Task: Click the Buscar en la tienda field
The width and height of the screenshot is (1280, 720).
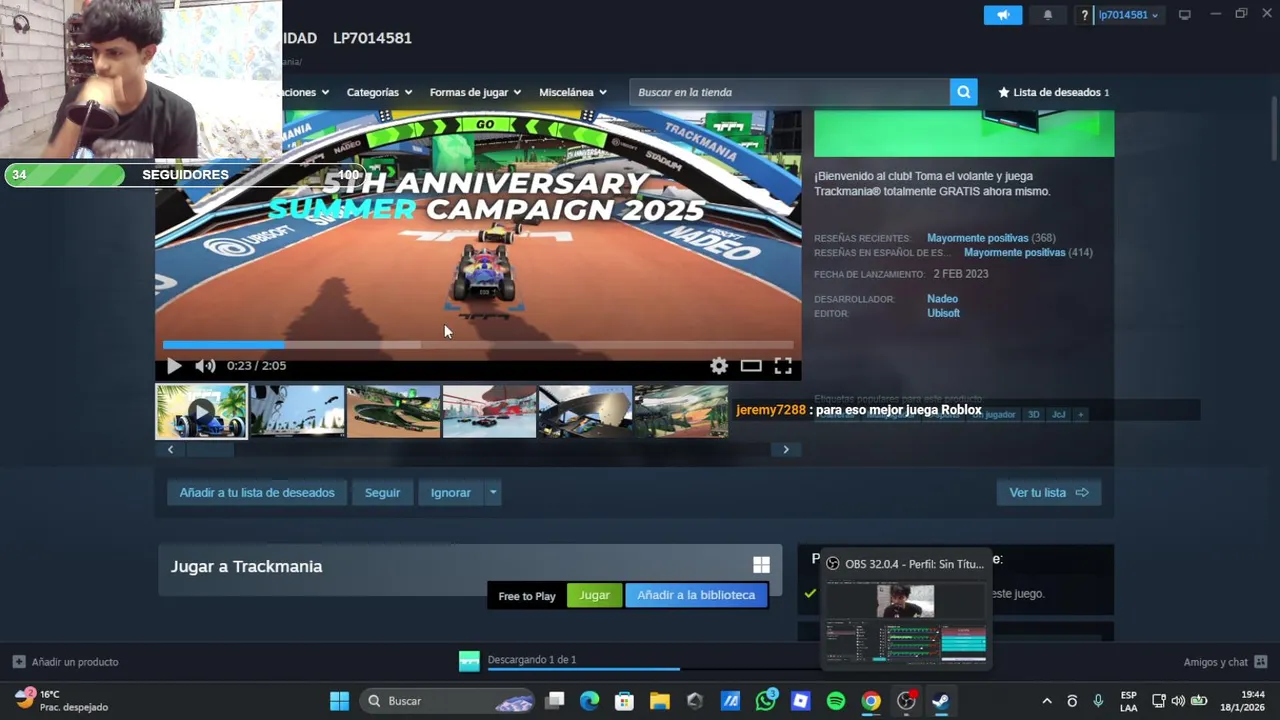Action: click(x=790, y=92)
